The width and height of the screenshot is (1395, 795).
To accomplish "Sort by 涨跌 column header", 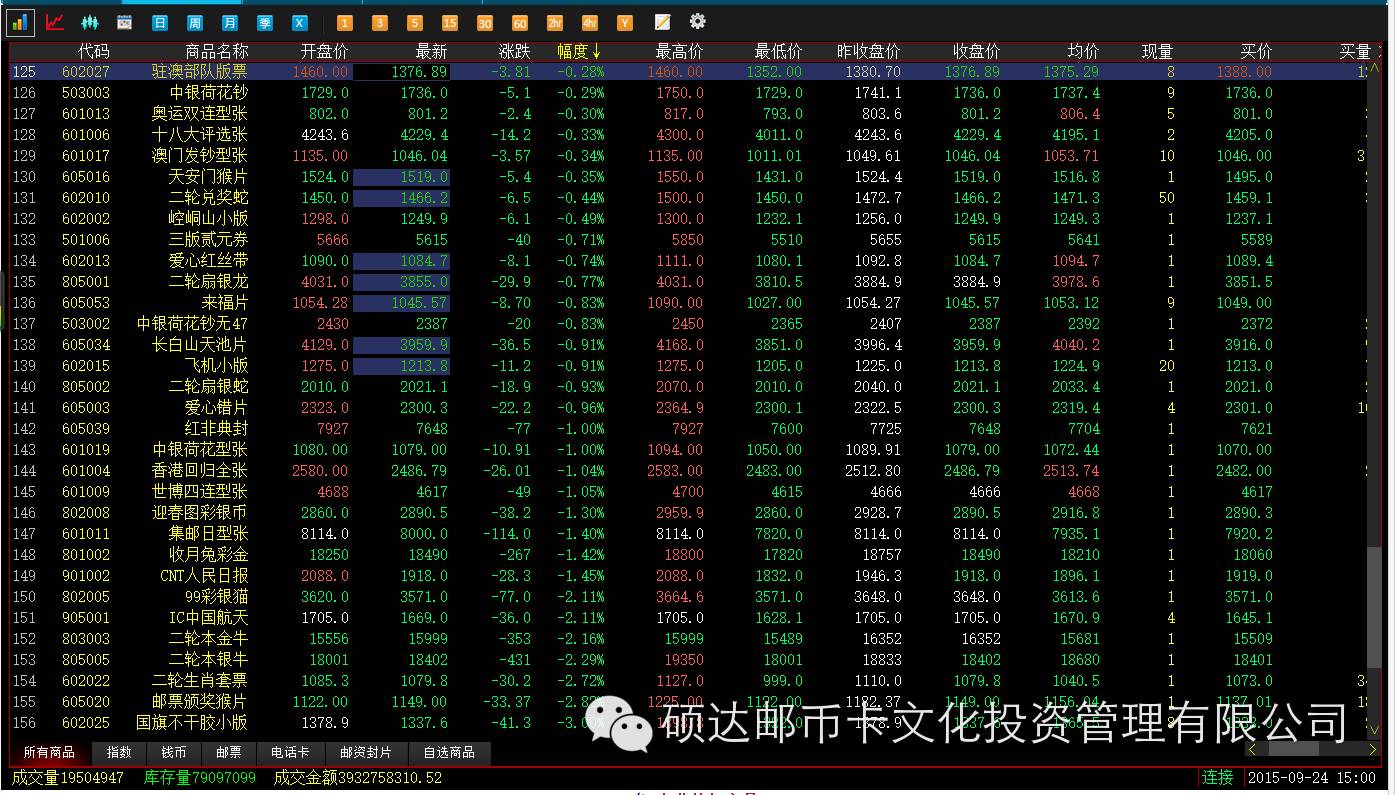I will coord(515,51).
